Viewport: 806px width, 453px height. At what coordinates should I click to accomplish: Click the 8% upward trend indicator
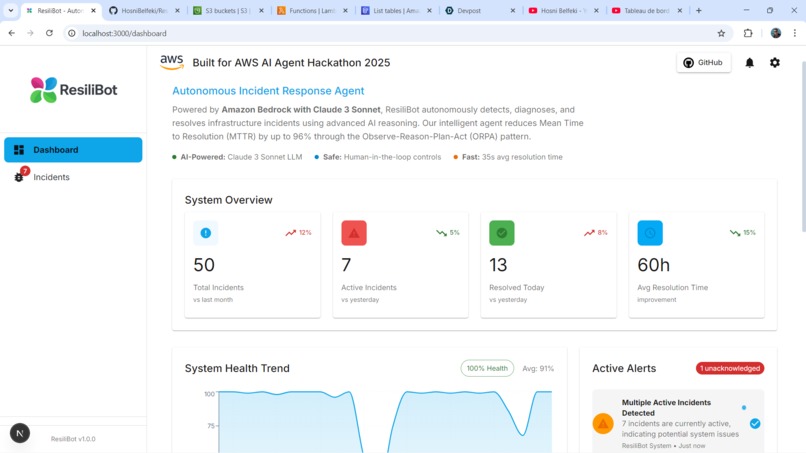point(595,232)
